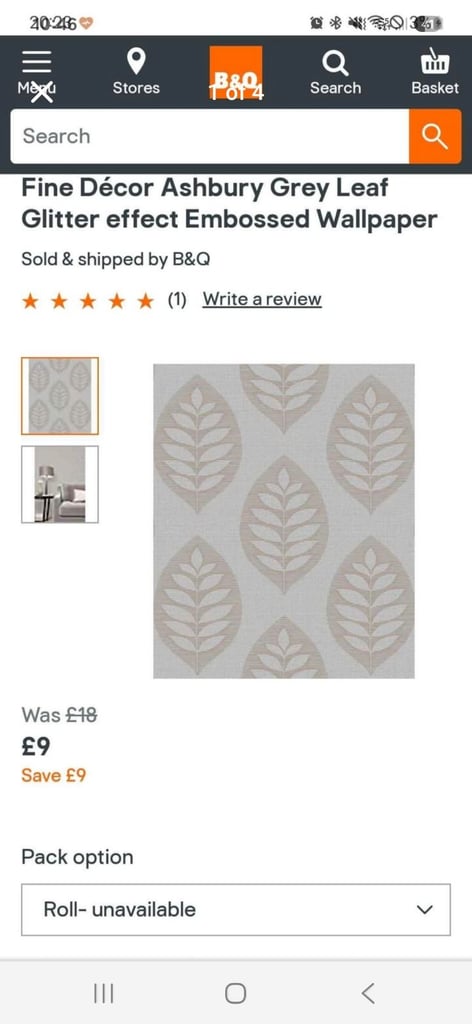
Task: Tap the Android back navigation button
Action: pos(368,993)
